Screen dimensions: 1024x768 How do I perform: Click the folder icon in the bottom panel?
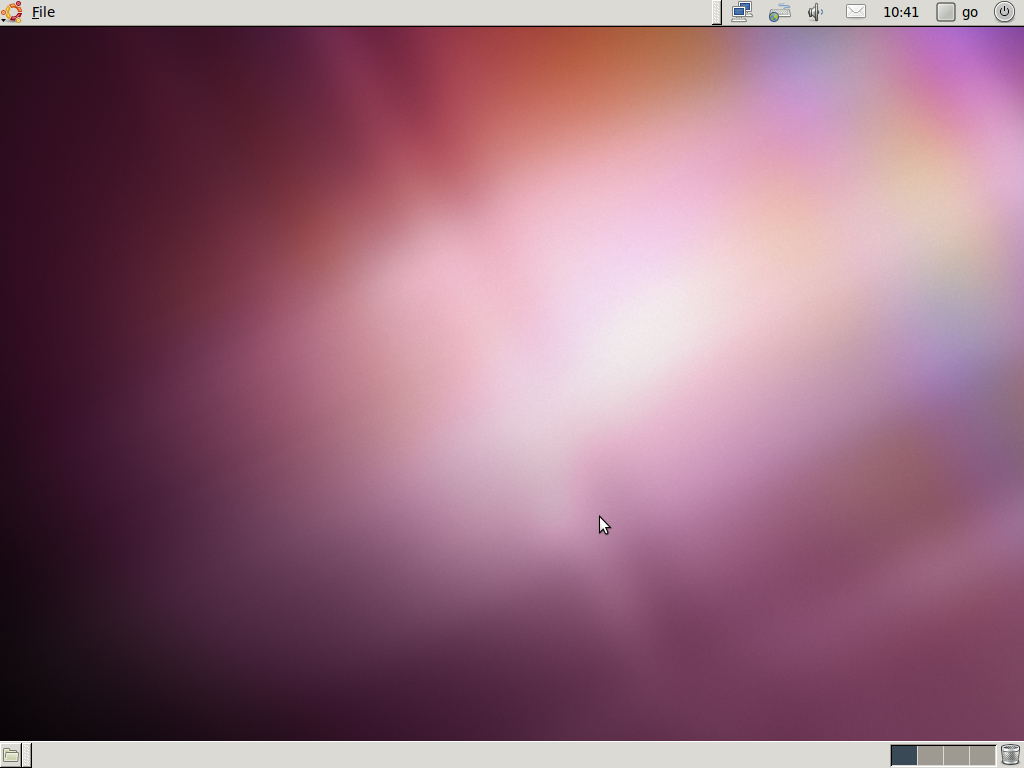(x=10, y=756)
